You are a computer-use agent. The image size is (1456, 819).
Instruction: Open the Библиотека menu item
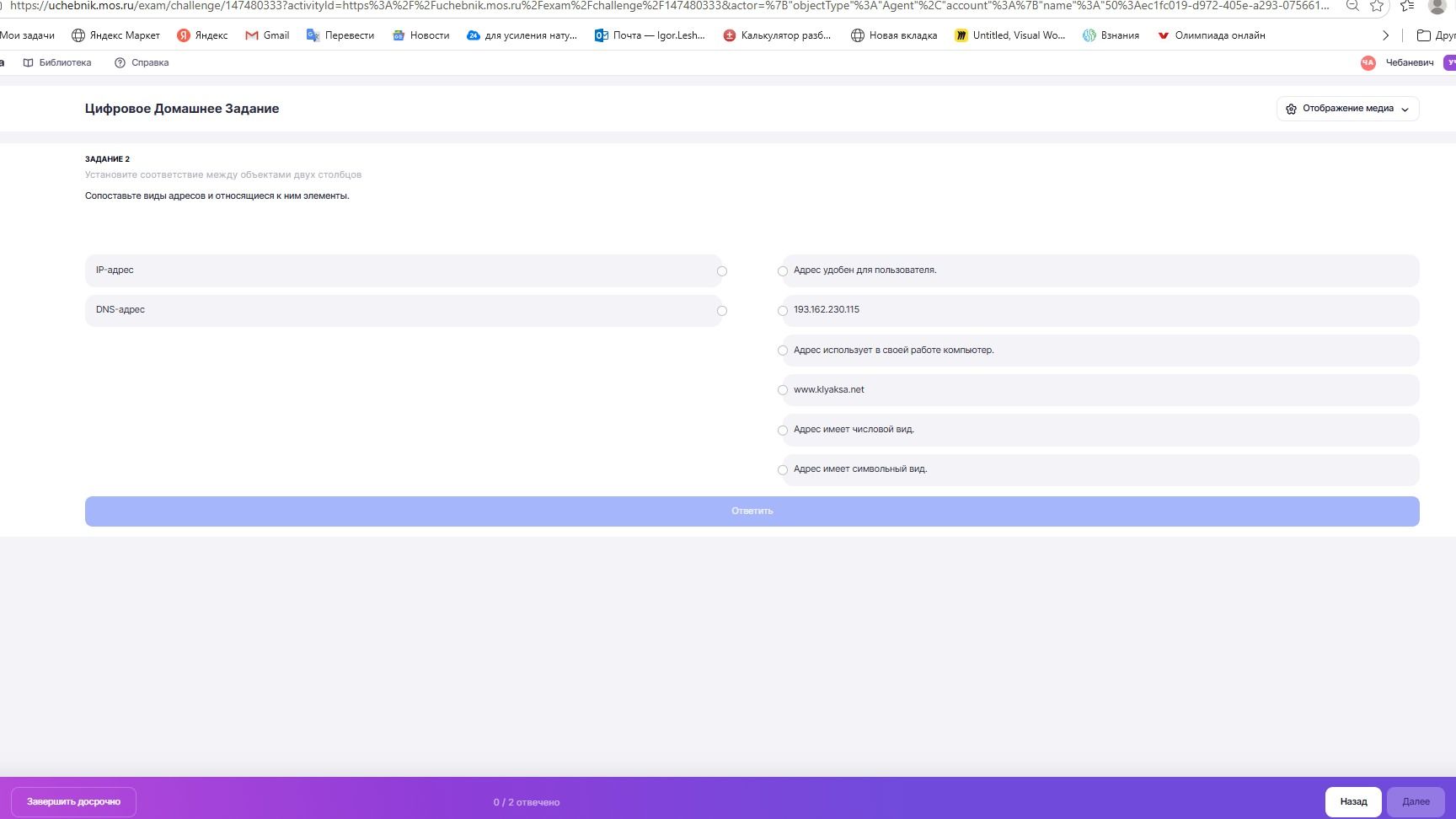tap(57, 63)
